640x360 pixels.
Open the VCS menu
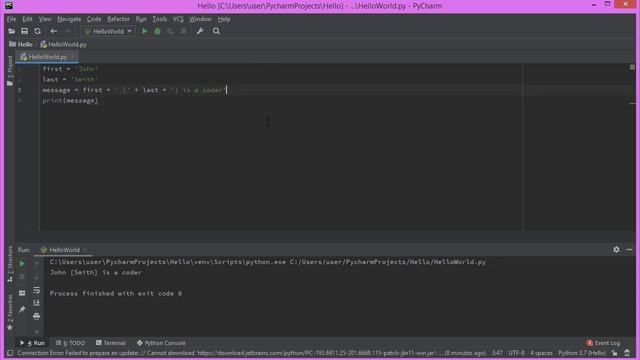coord(178,19)
